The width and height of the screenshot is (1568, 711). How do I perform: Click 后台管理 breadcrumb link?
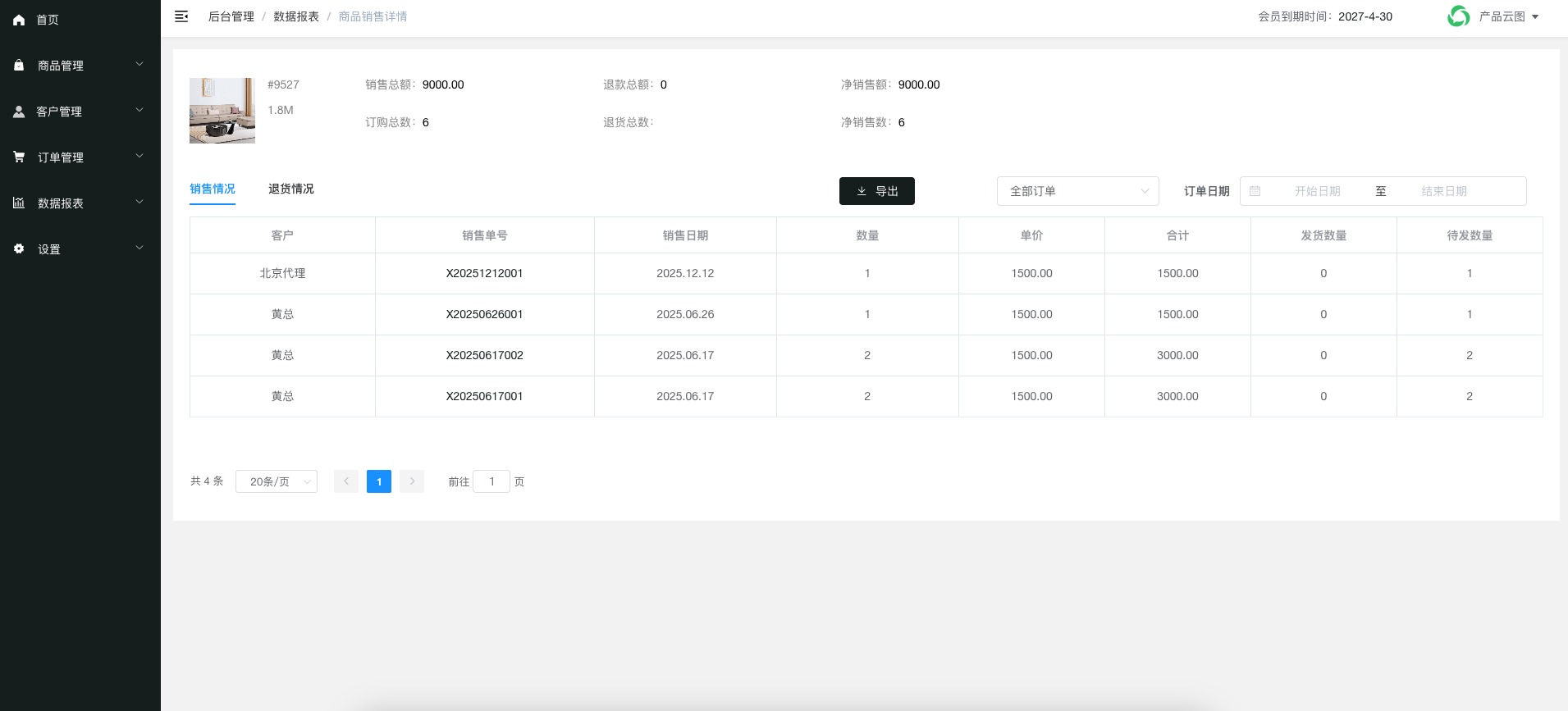pyautogui.click(x=231, y=16)
